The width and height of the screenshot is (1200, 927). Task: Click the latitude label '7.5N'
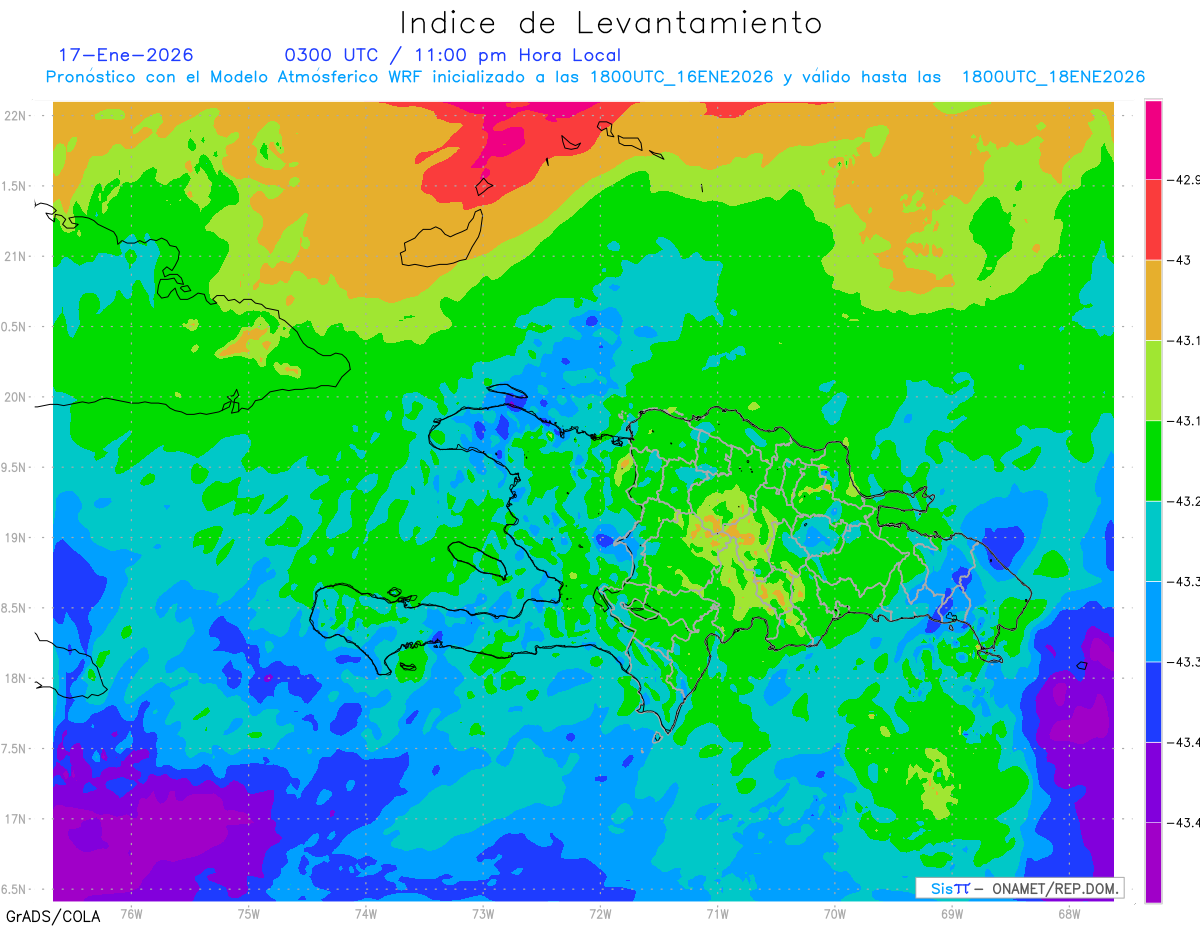click(15, 749)
